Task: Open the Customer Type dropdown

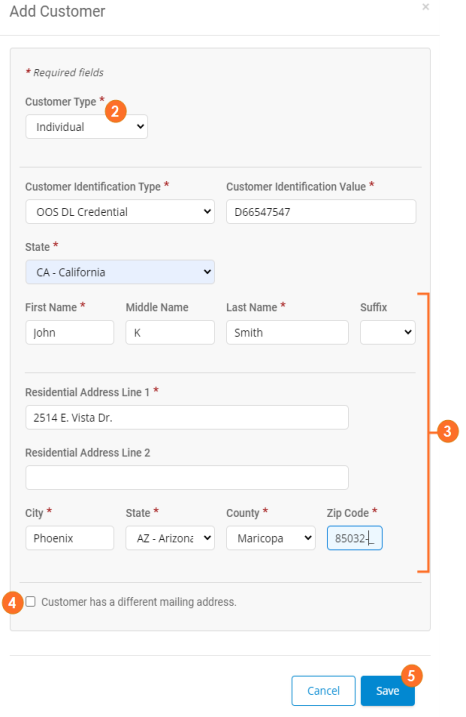Action: 86,127
